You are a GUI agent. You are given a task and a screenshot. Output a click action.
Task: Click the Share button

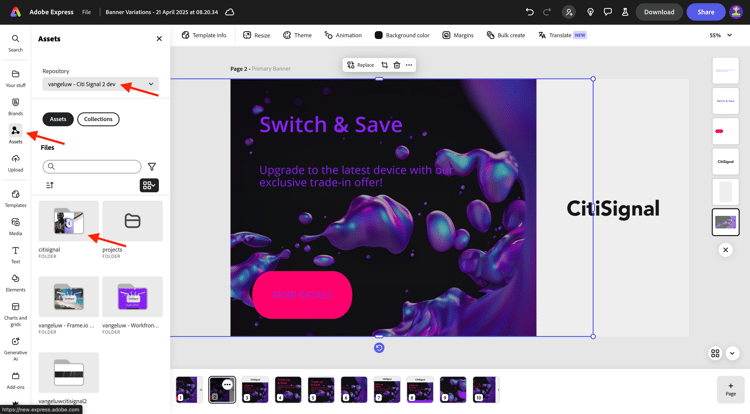(706, 12)
